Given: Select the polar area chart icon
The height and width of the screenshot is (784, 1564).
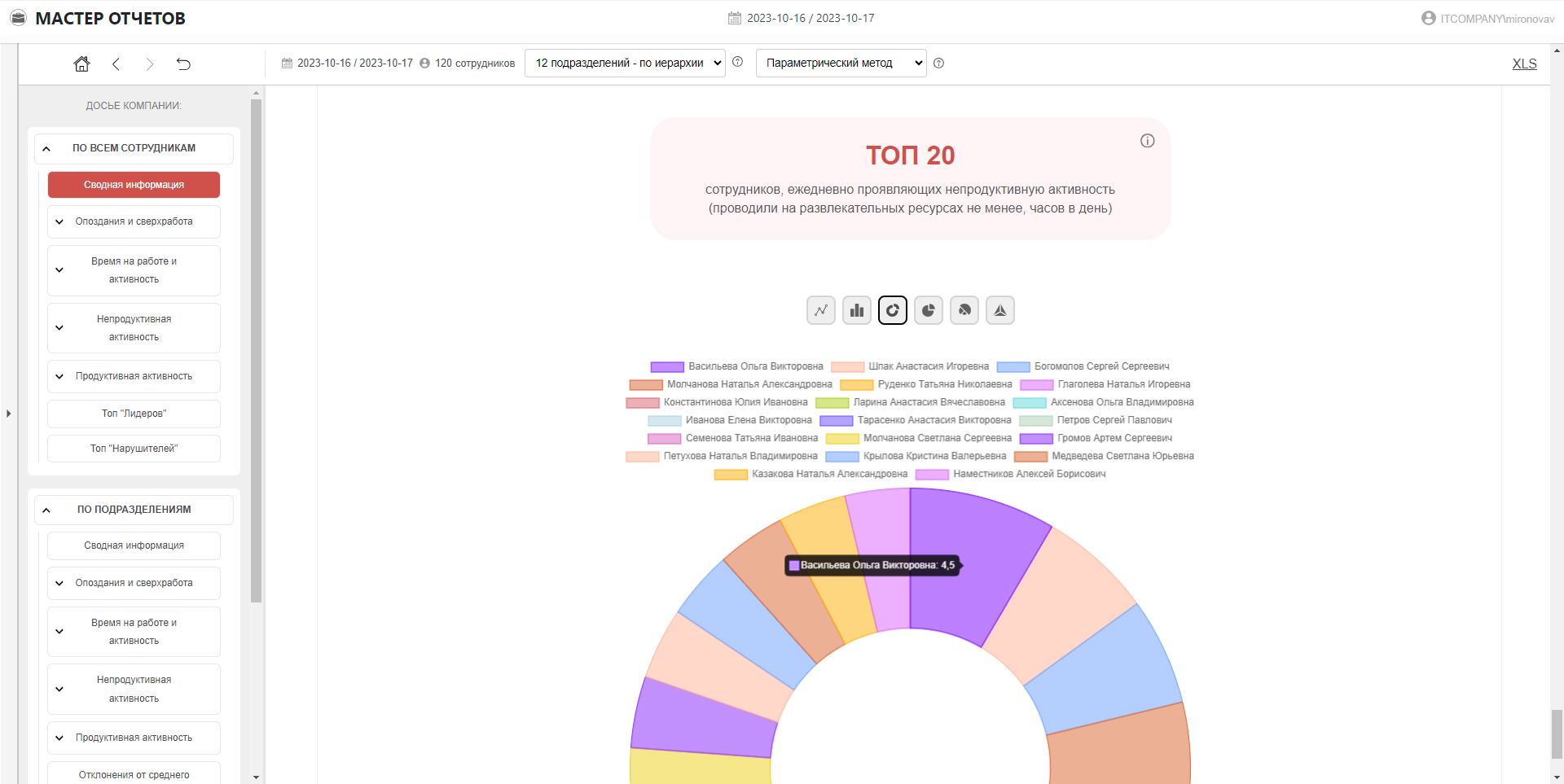Looking at the screenshot, I should click(964, 310).
